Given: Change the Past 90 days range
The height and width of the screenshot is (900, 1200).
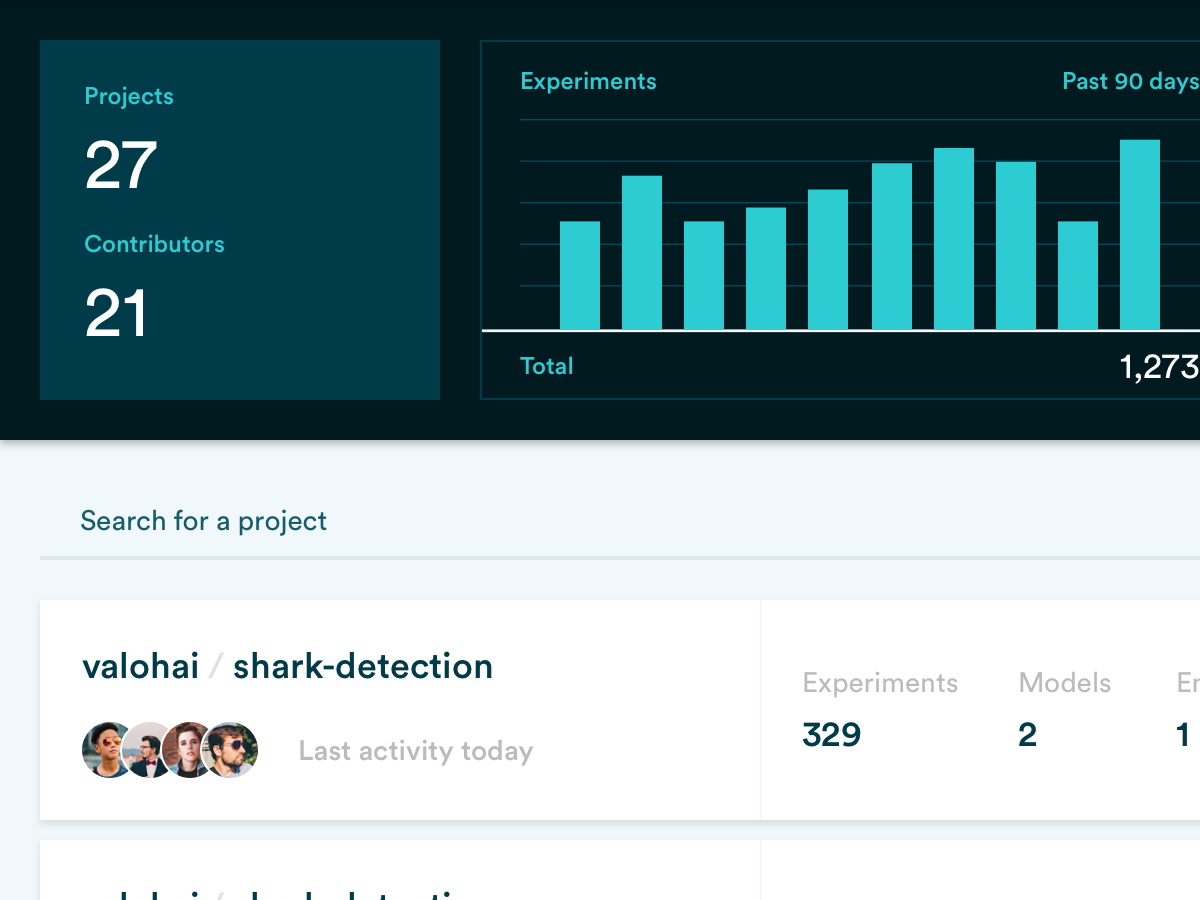Looking at the screenshot, I should 1131,82.
